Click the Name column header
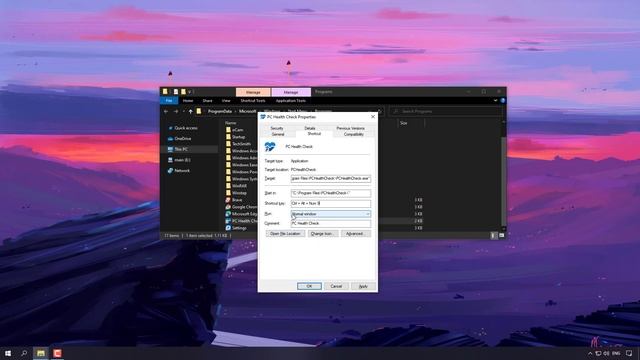640x360 pixels. point(231,123)
